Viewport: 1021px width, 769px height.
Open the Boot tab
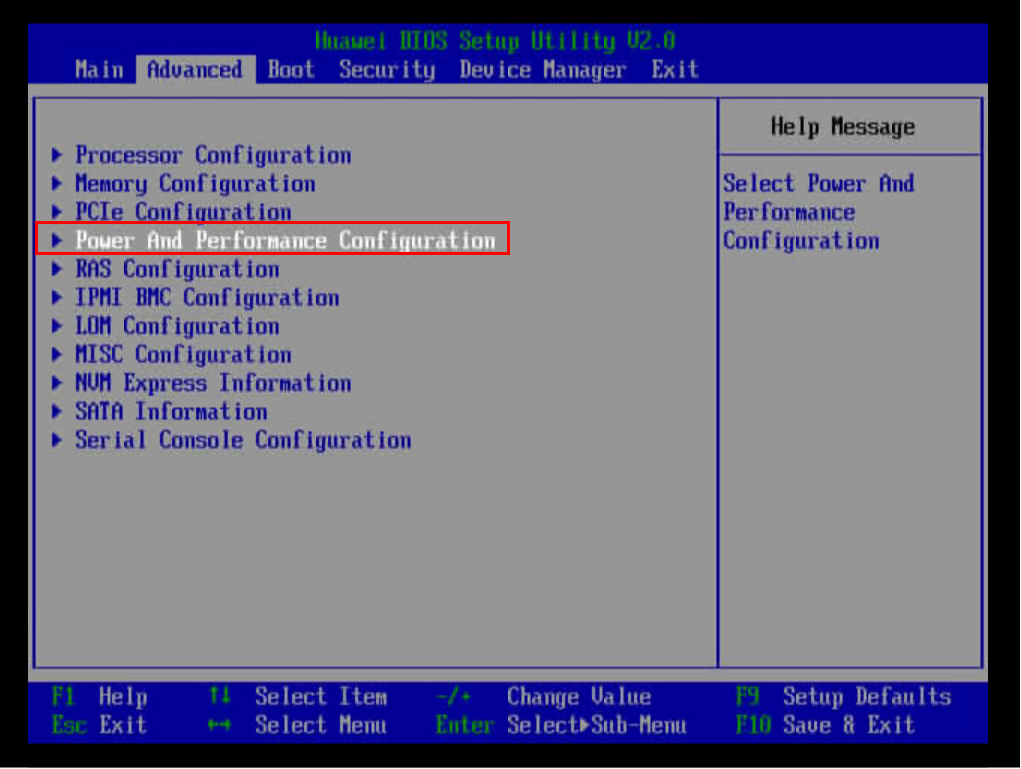point(291,69)
